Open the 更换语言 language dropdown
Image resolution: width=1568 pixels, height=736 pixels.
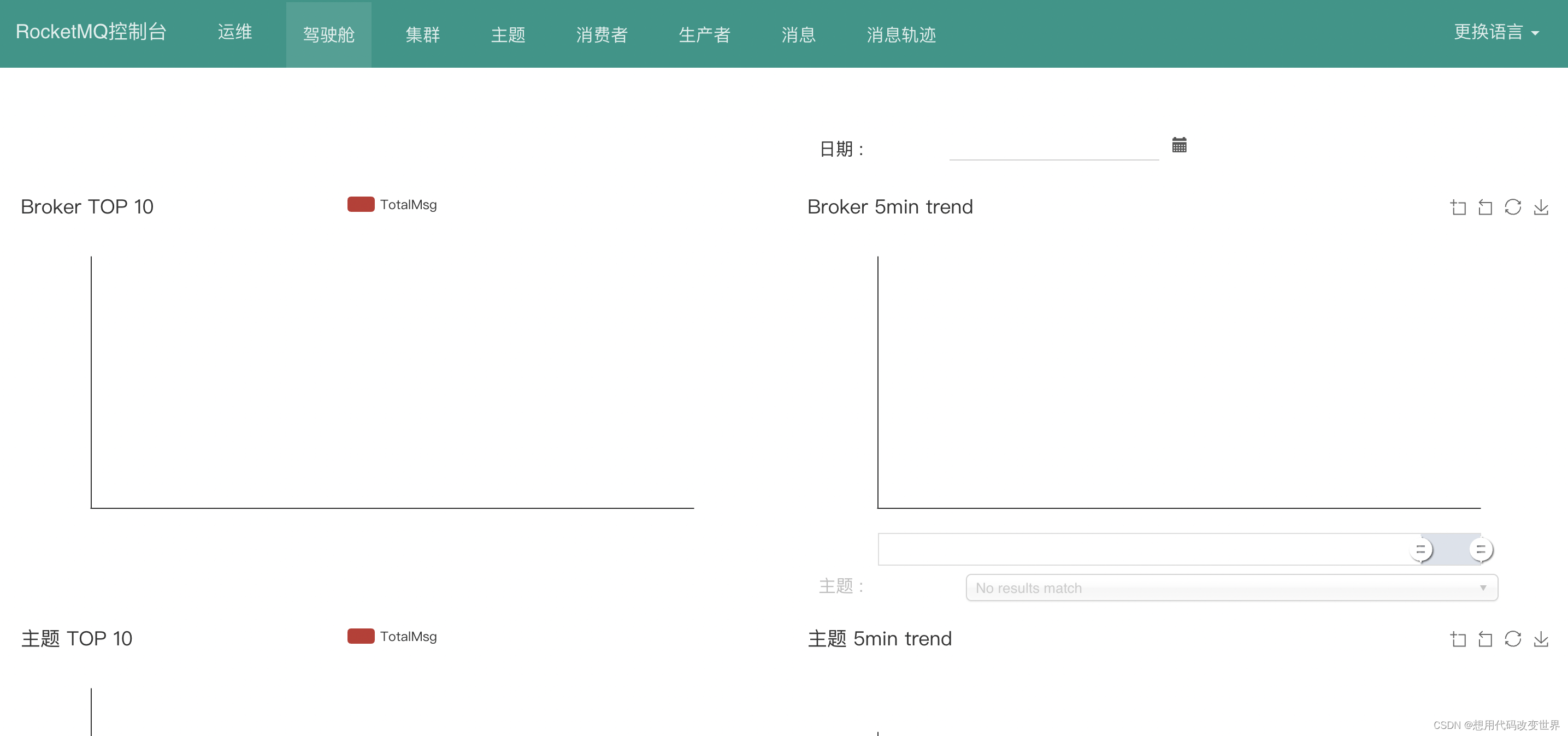1495,32
